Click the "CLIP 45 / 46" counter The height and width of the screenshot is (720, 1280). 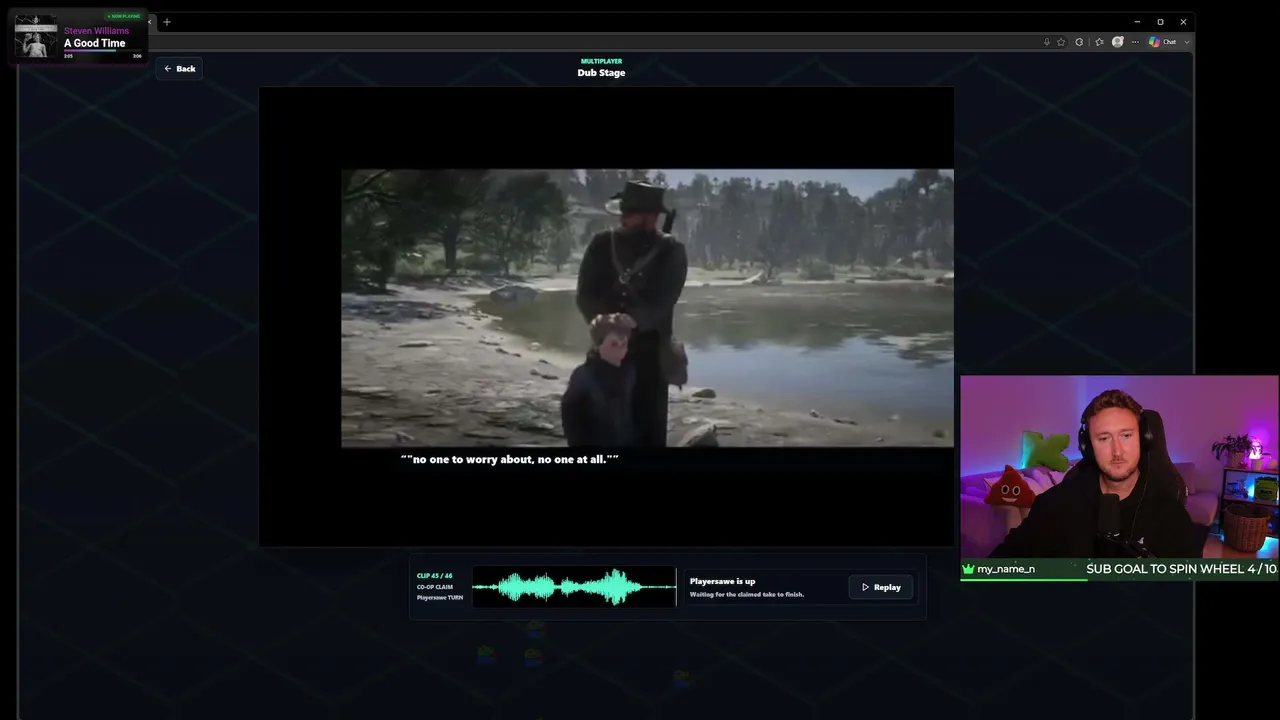pos(435,576)
